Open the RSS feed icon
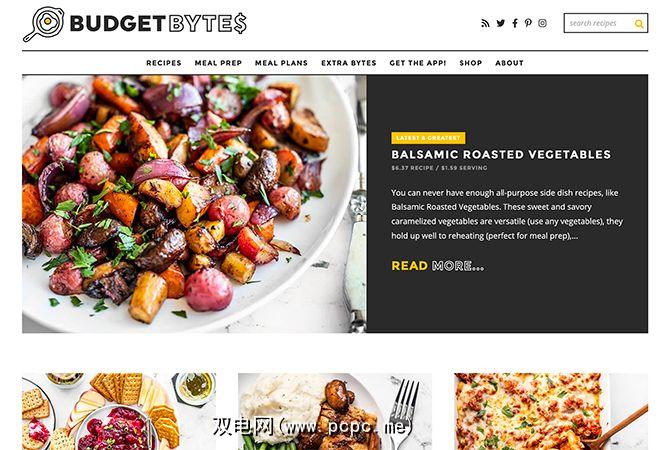The height and width of the screenshot is (450, 670). click(485, 23)
